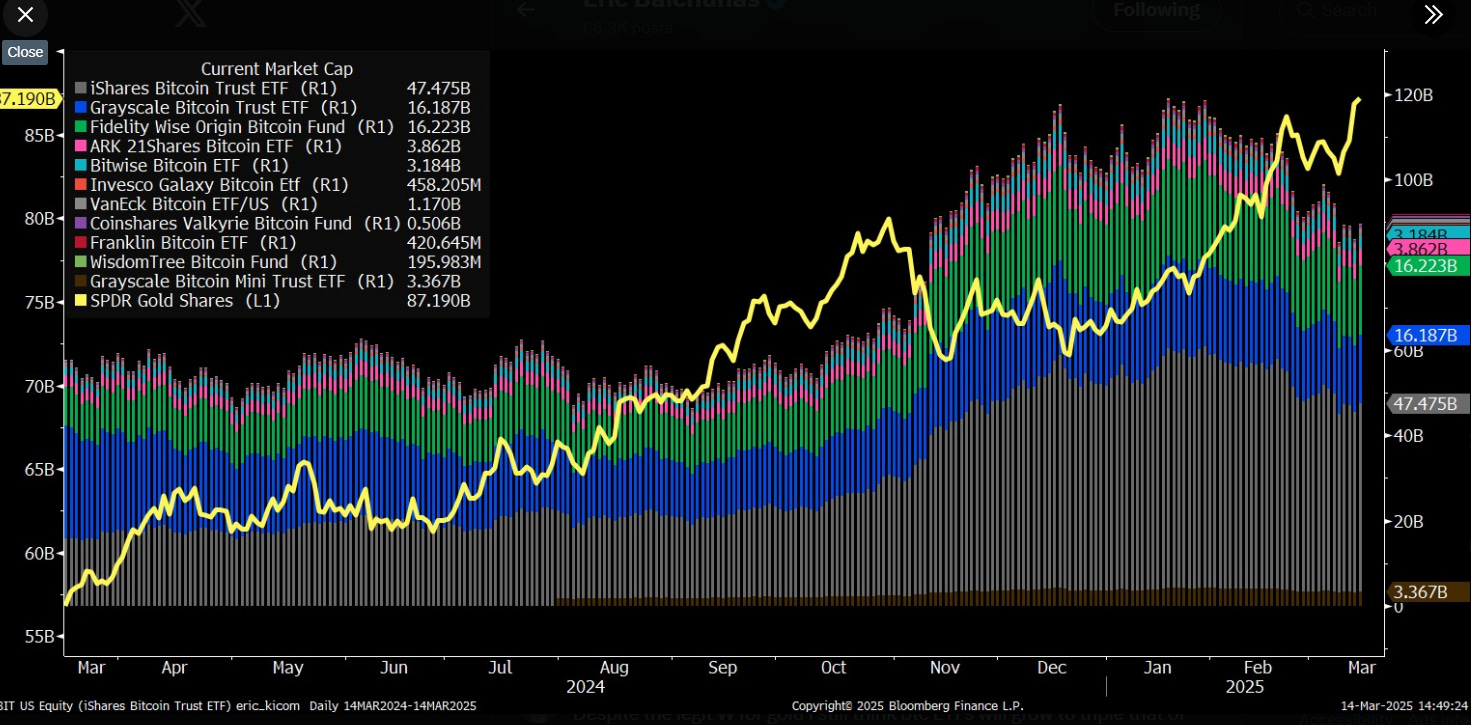Image resolution: width=1471 pixels, height=725 pixels.
Task: Click the yellow 87.190B tag on left axis
Action: 29,98
